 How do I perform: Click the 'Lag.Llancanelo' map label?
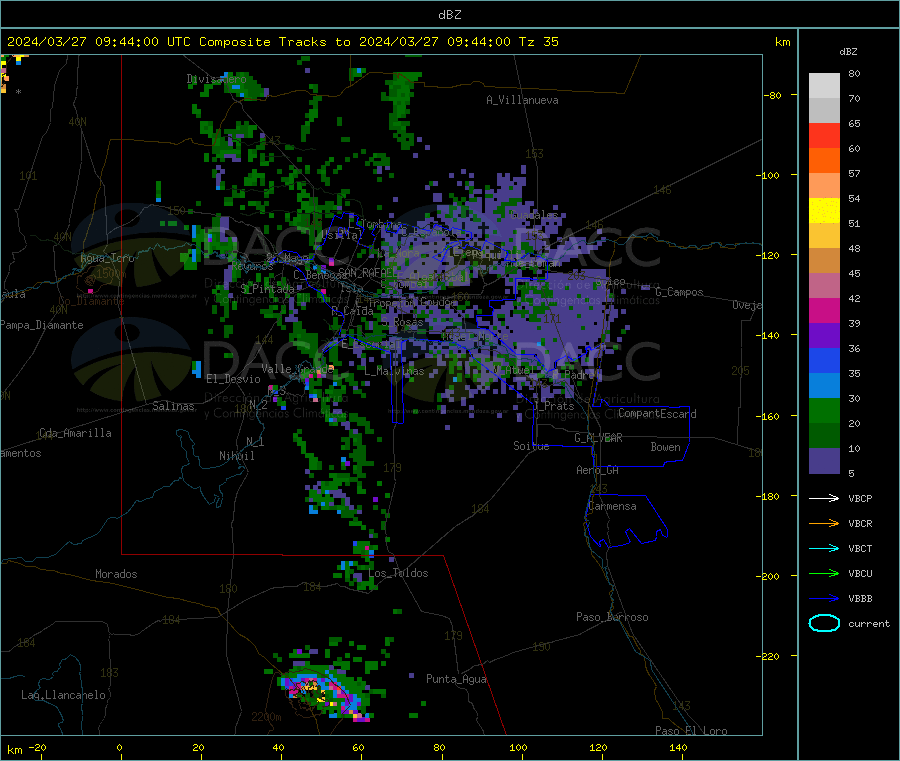(x=64, y=696)
